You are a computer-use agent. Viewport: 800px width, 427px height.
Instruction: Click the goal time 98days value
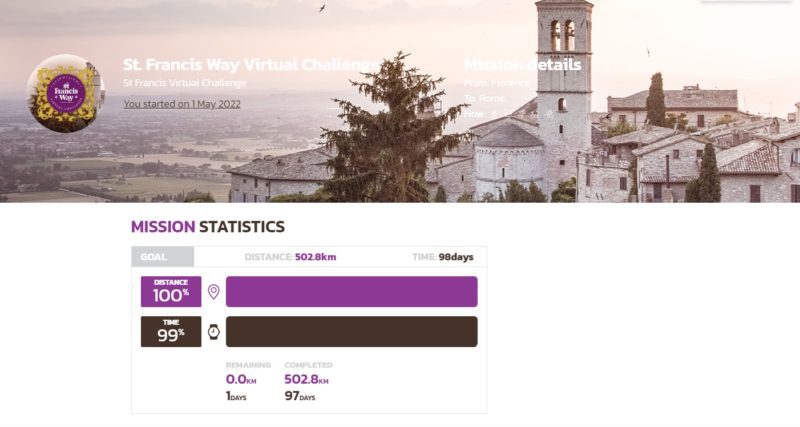point(456,257)
